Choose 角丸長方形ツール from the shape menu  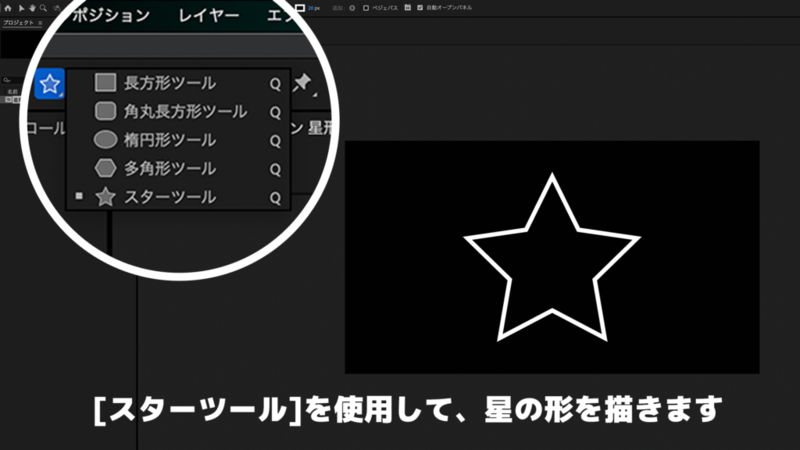(179, 112)
